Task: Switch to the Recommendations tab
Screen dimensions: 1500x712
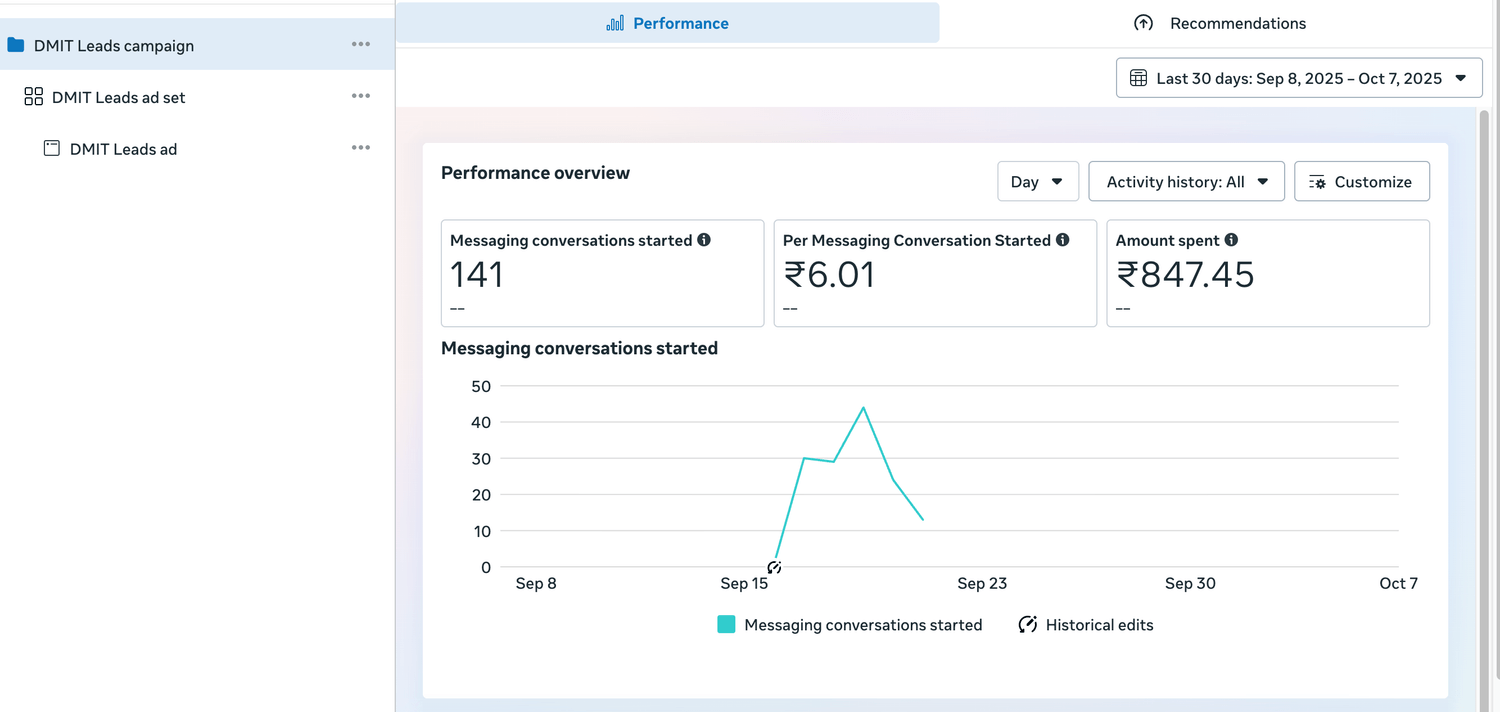Action: point(1220,23)
